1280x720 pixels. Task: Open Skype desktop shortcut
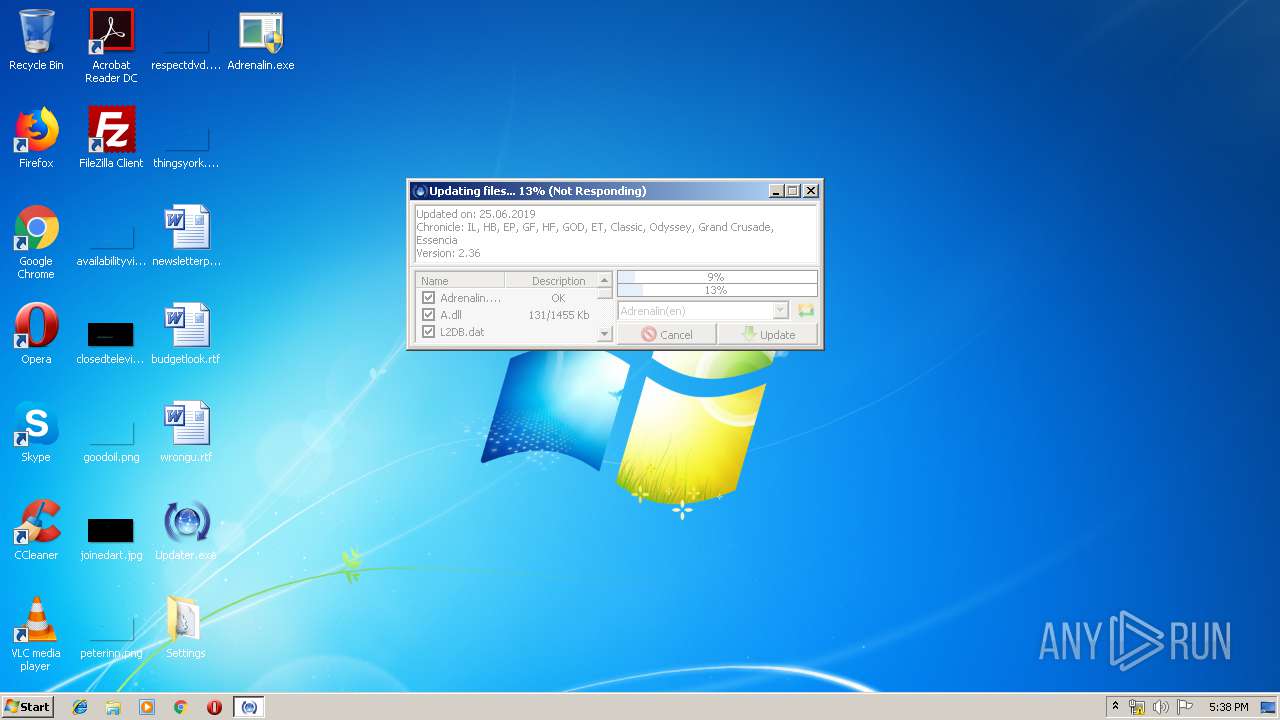click(x=36, y=432)
